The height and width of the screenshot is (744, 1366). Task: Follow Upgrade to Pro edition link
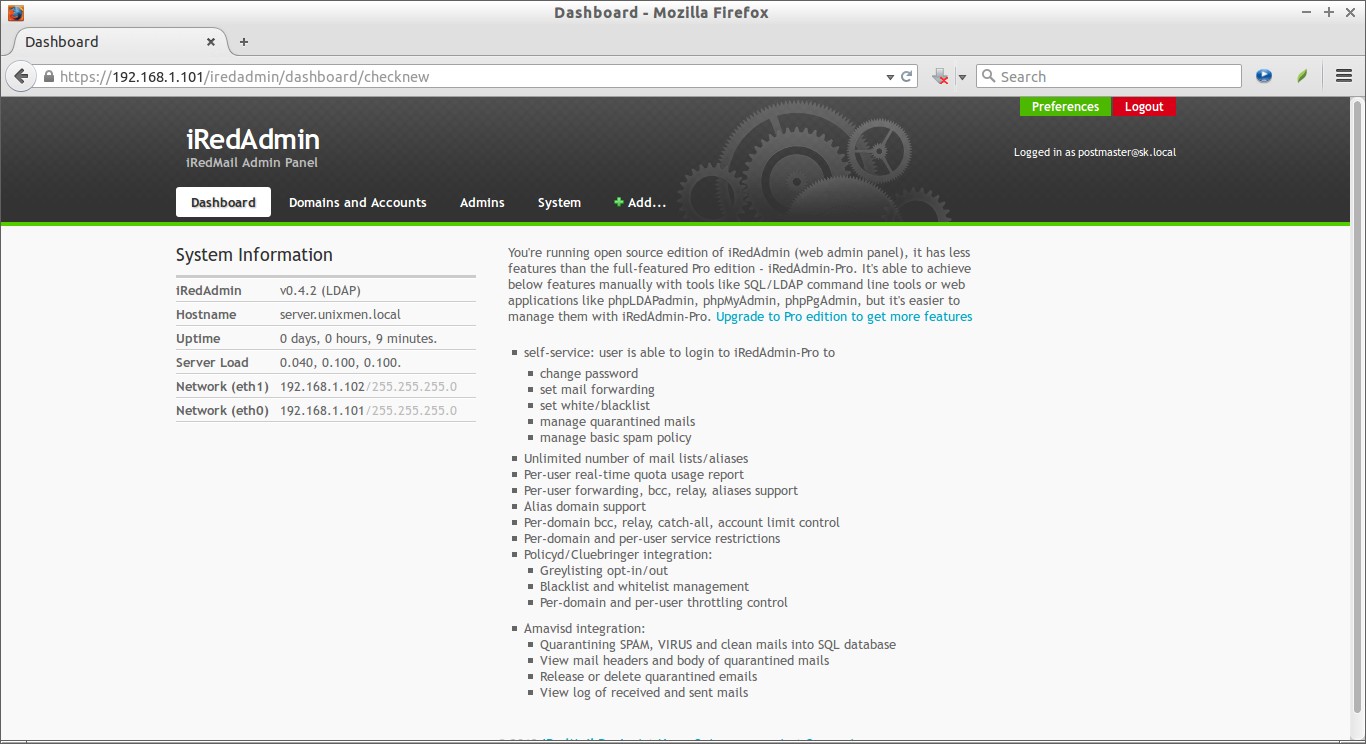844,316
